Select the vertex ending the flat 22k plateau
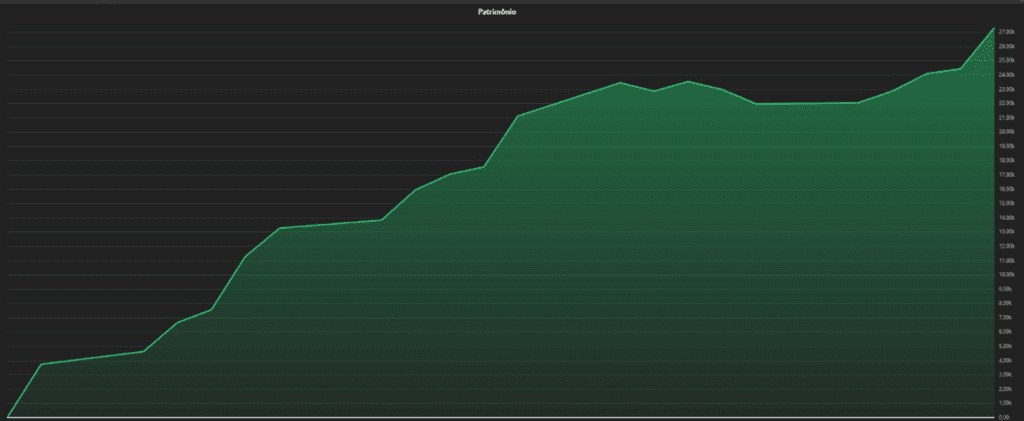Screen dimensions: 1024x421 pos(858,103)
